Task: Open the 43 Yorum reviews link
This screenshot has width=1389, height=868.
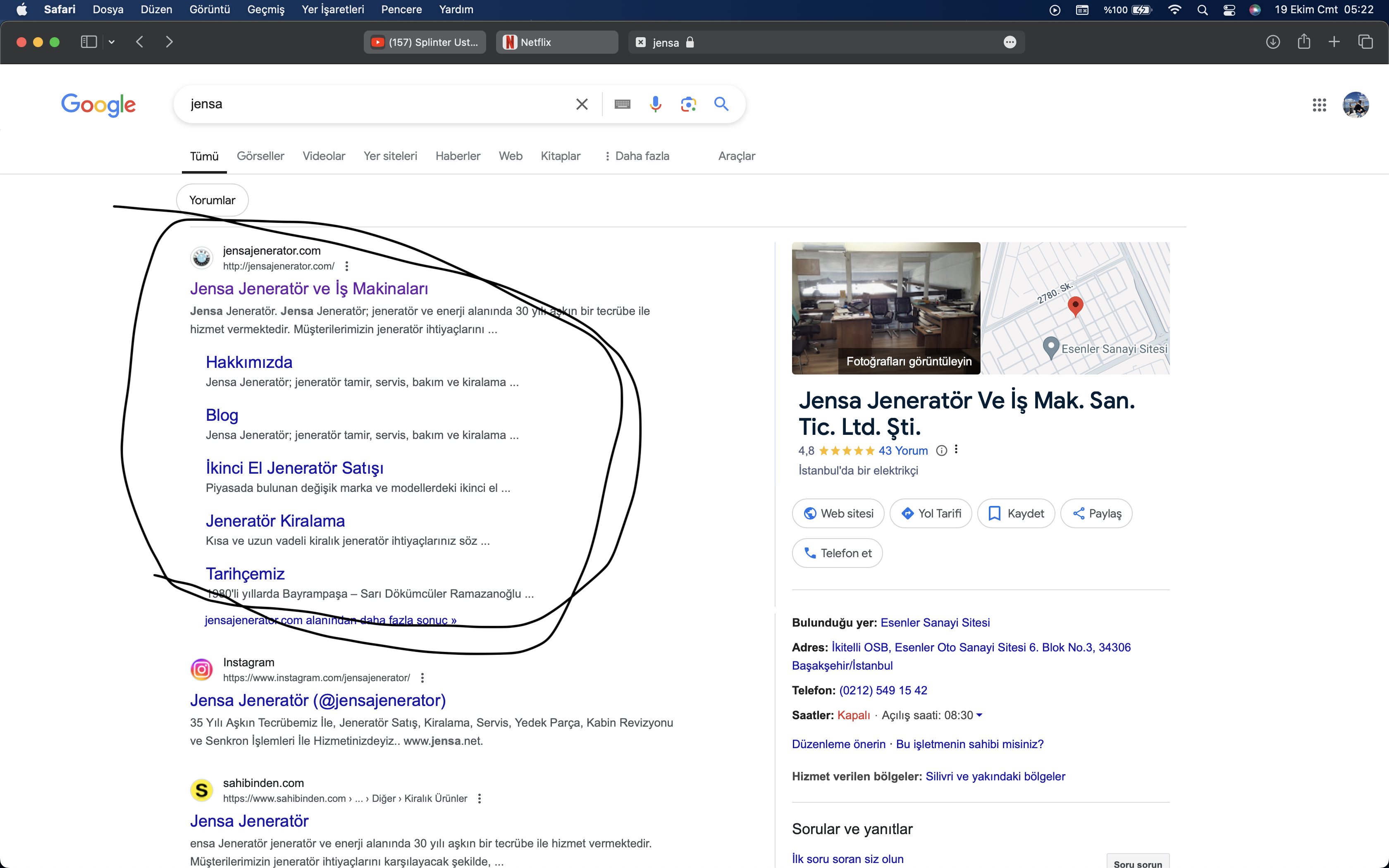Action: [x=903, y=451]
